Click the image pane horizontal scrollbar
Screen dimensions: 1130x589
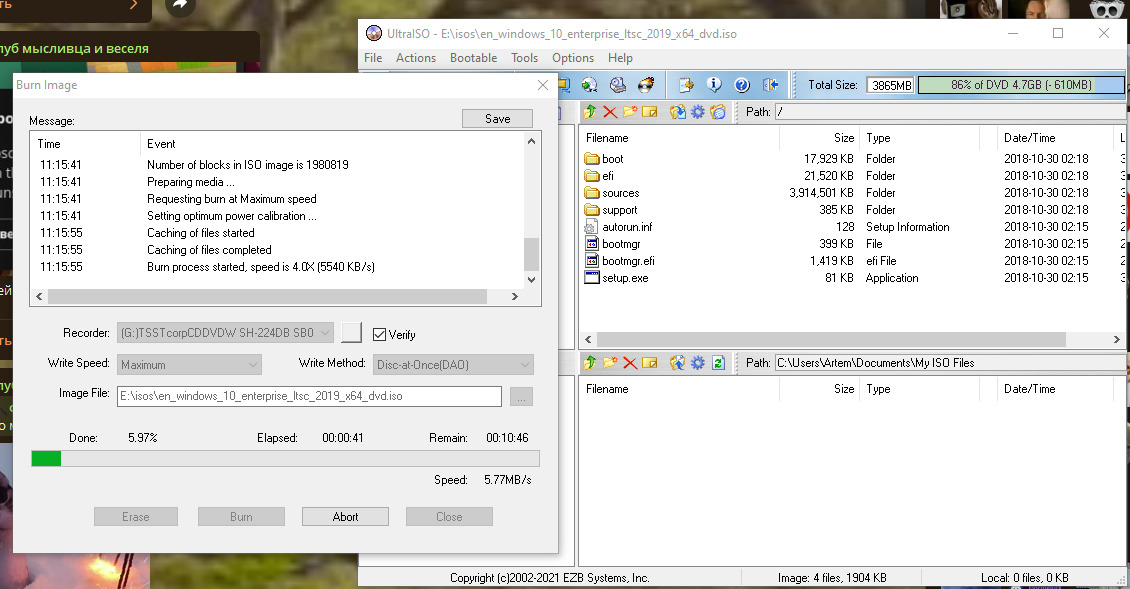click(x=831, y=340)
